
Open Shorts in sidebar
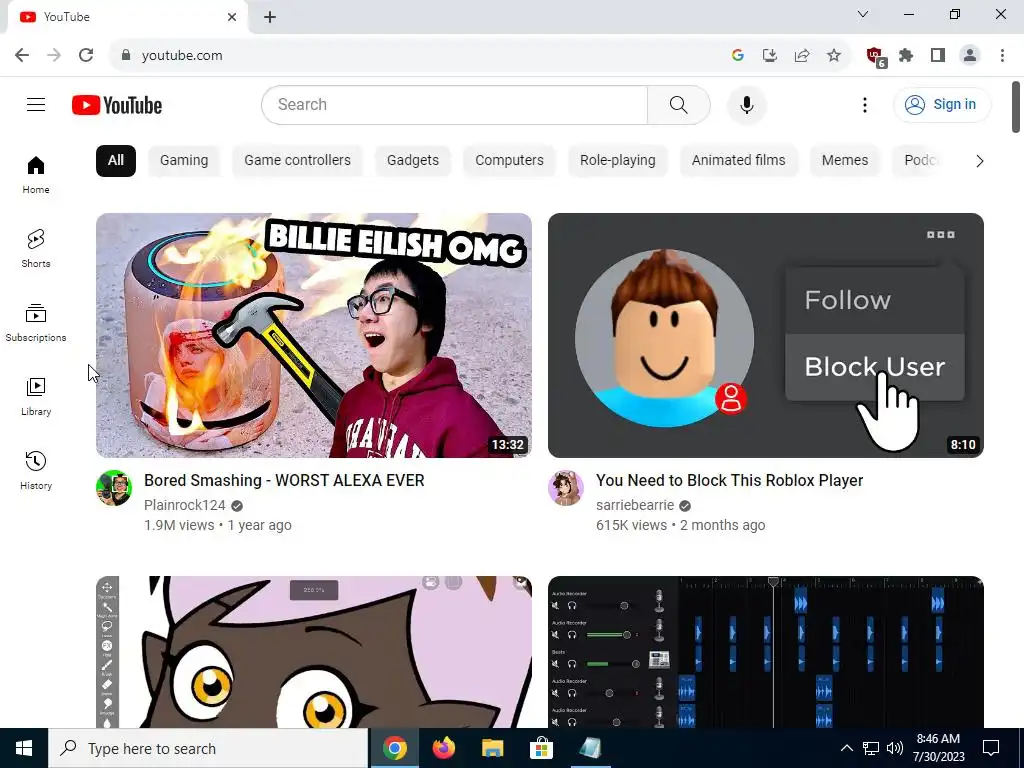(x=36, y=249)
